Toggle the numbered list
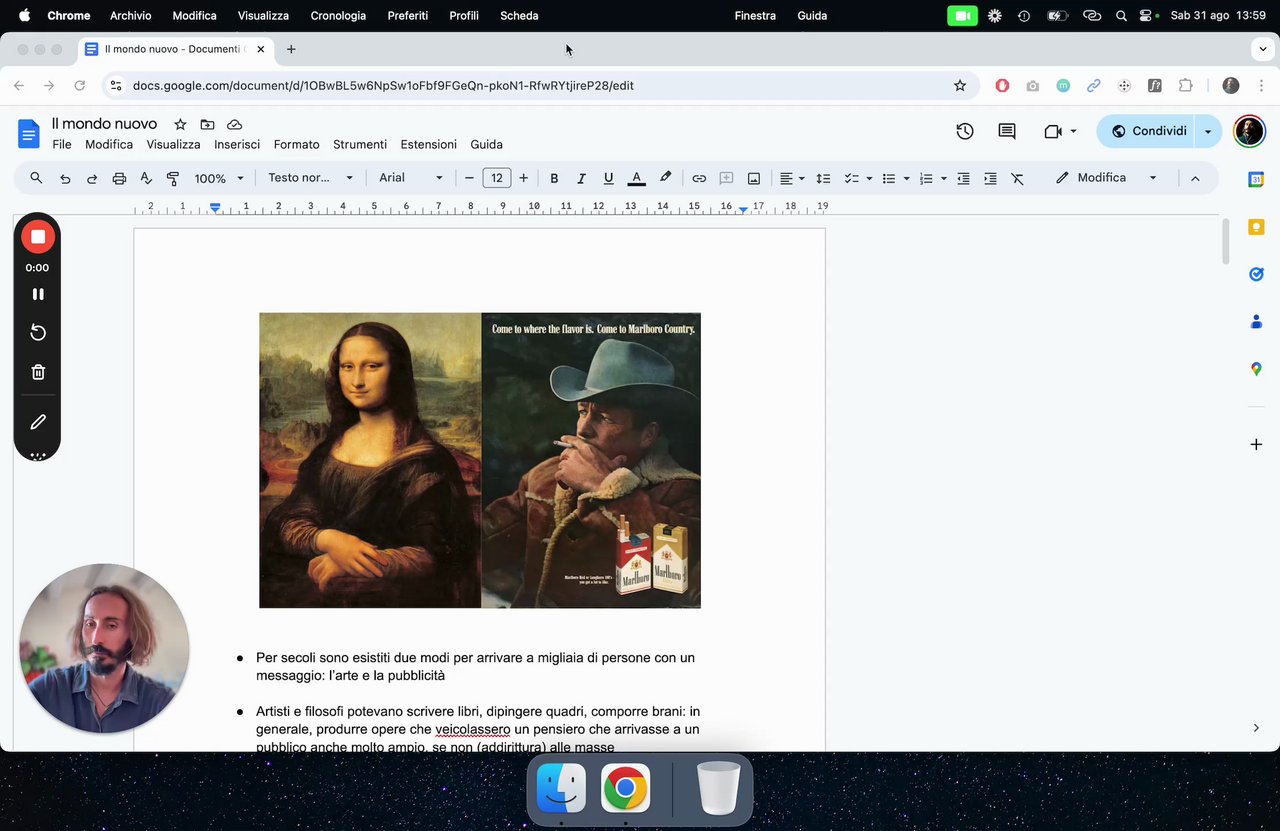 coord(926,178)
